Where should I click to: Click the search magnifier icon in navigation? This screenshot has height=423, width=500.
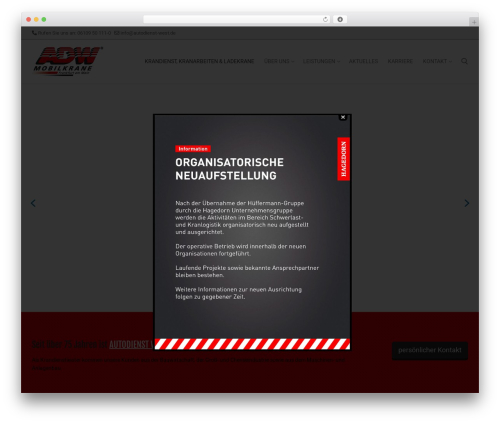point(464,61)
